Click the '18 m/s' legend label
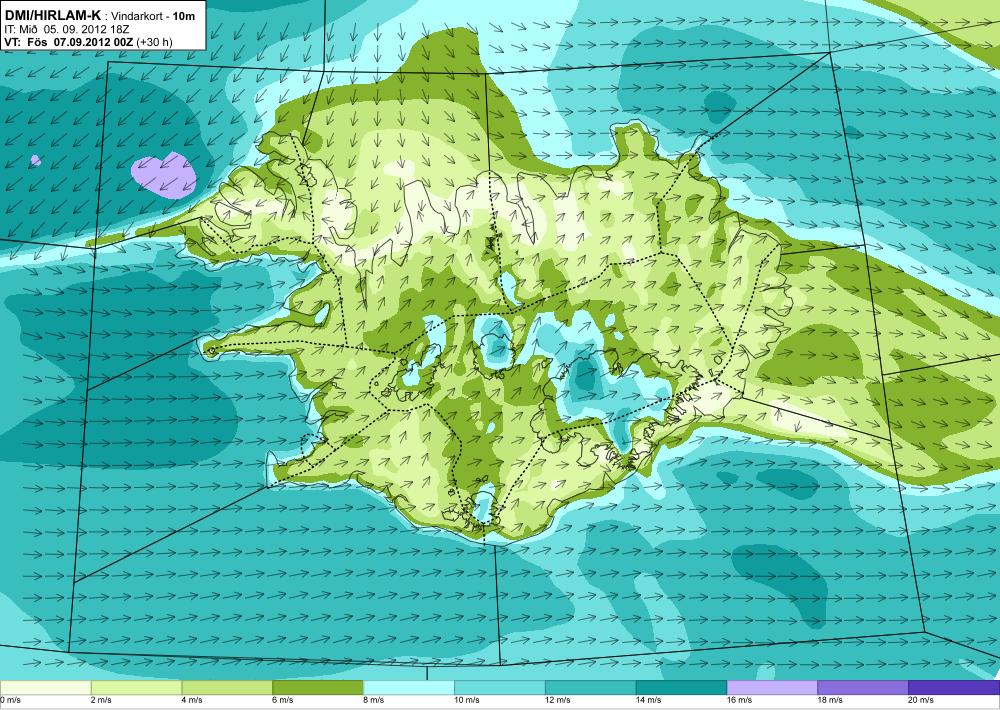The height and width of the screenshot is (710, 1000). tap(831, 700)
